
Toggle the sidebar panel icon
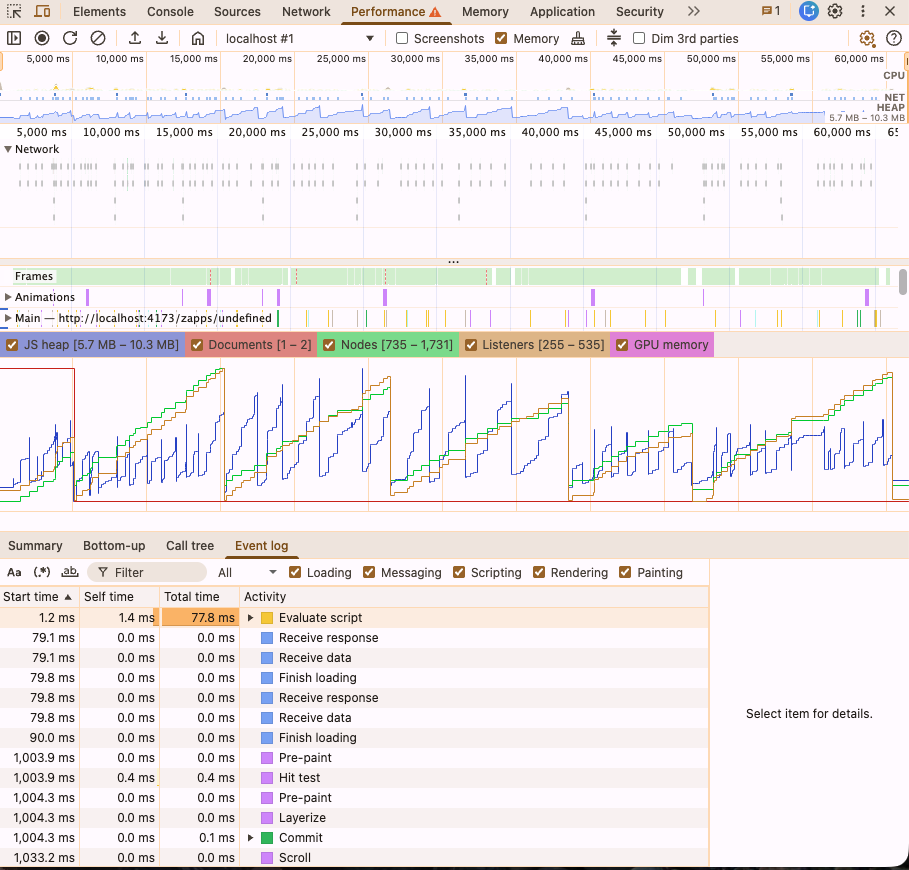[14, 38]
